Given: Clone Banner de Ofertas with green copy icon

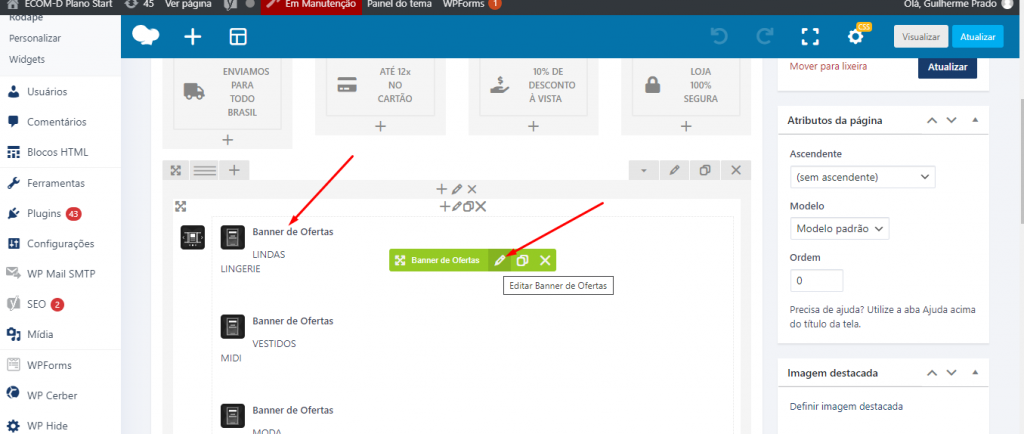Looking at the screenshot, I should pyautogui.click(x=522, y=260).
